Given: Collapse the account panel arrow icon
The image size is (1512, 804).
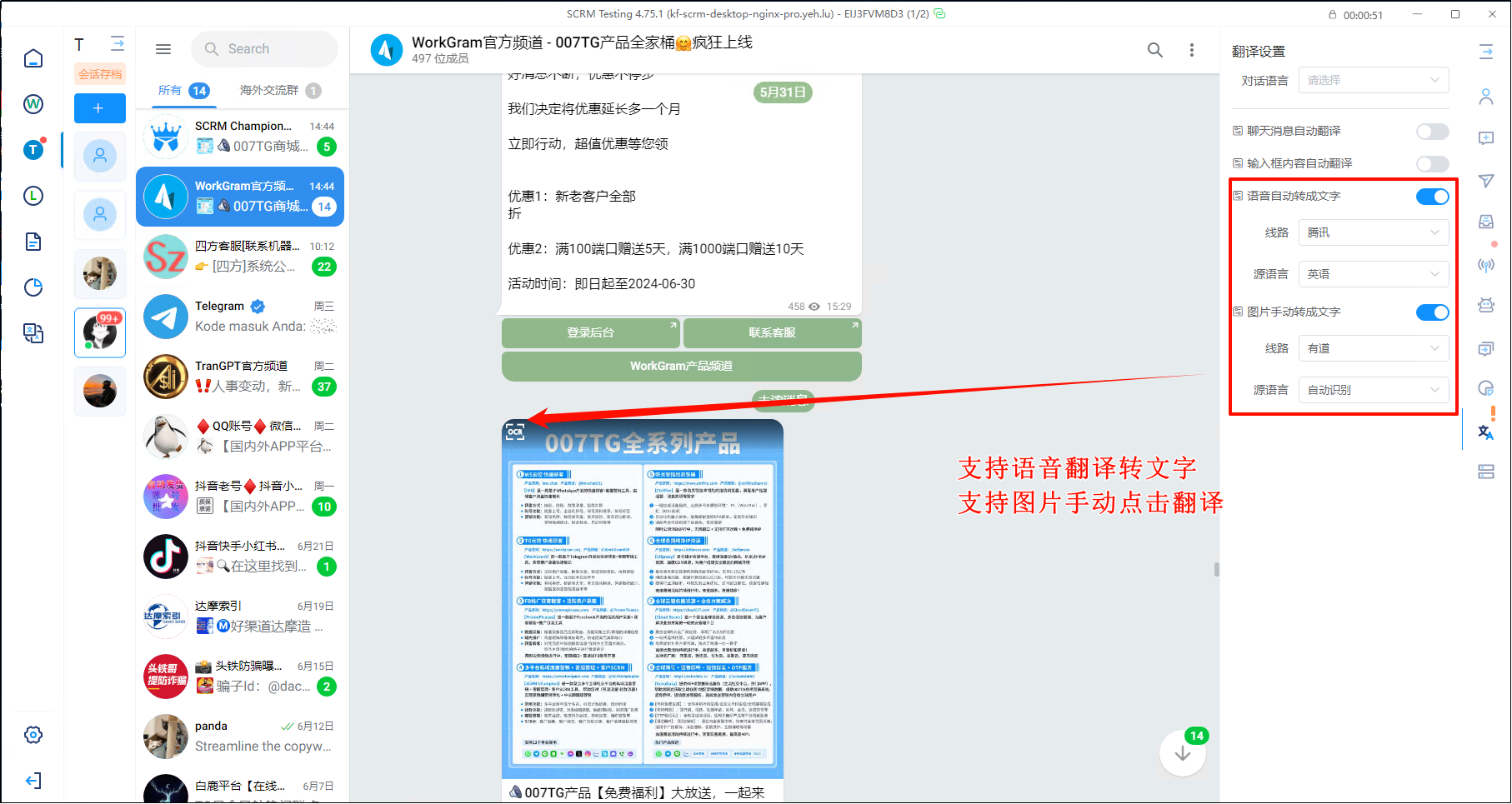Looking at the screenshot, I should coord(118,43).
